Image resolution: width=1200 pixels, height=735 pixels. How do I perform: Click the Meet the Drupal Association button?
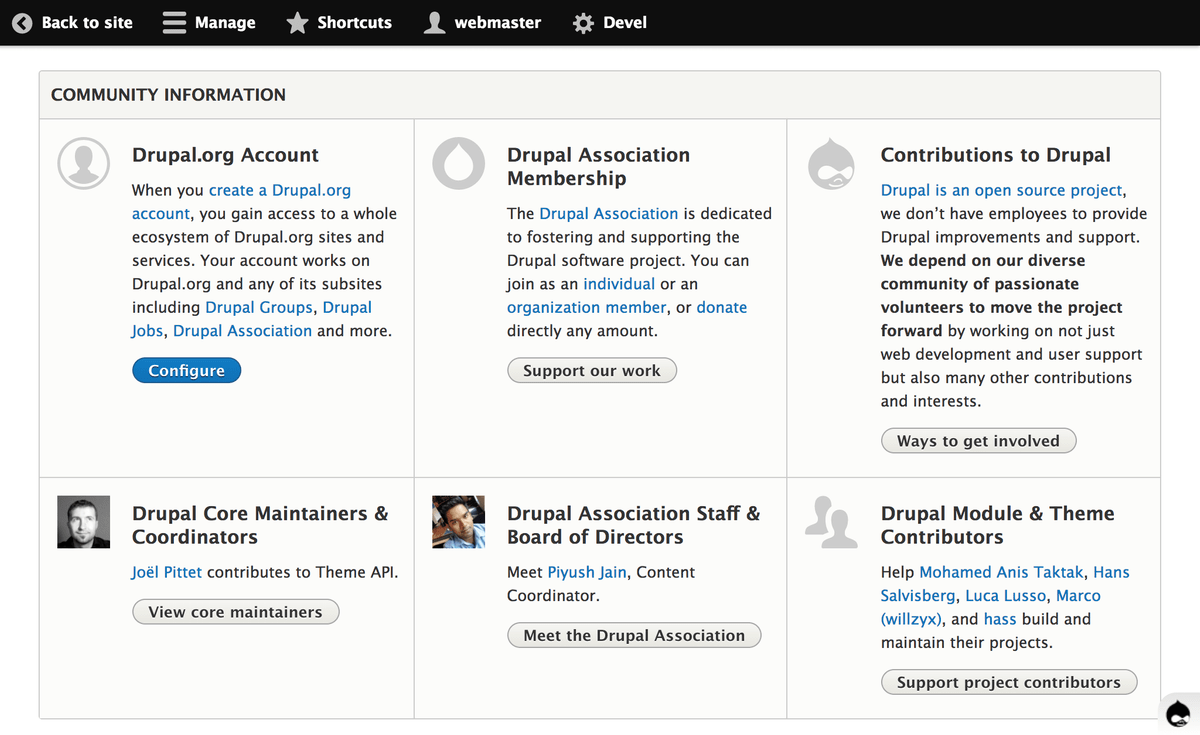[x=634, y=635]
